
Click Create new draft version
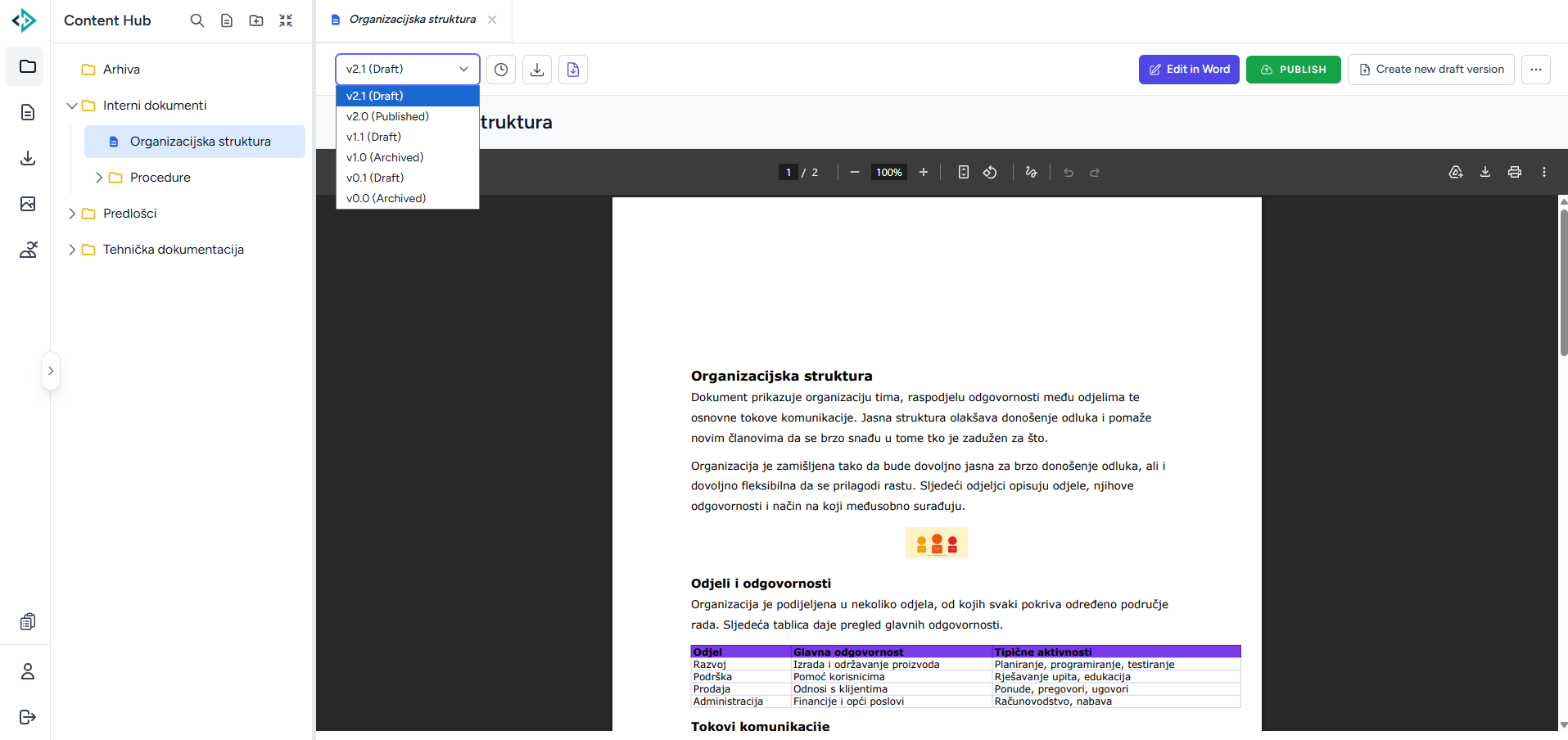[x=1431, y=70]
